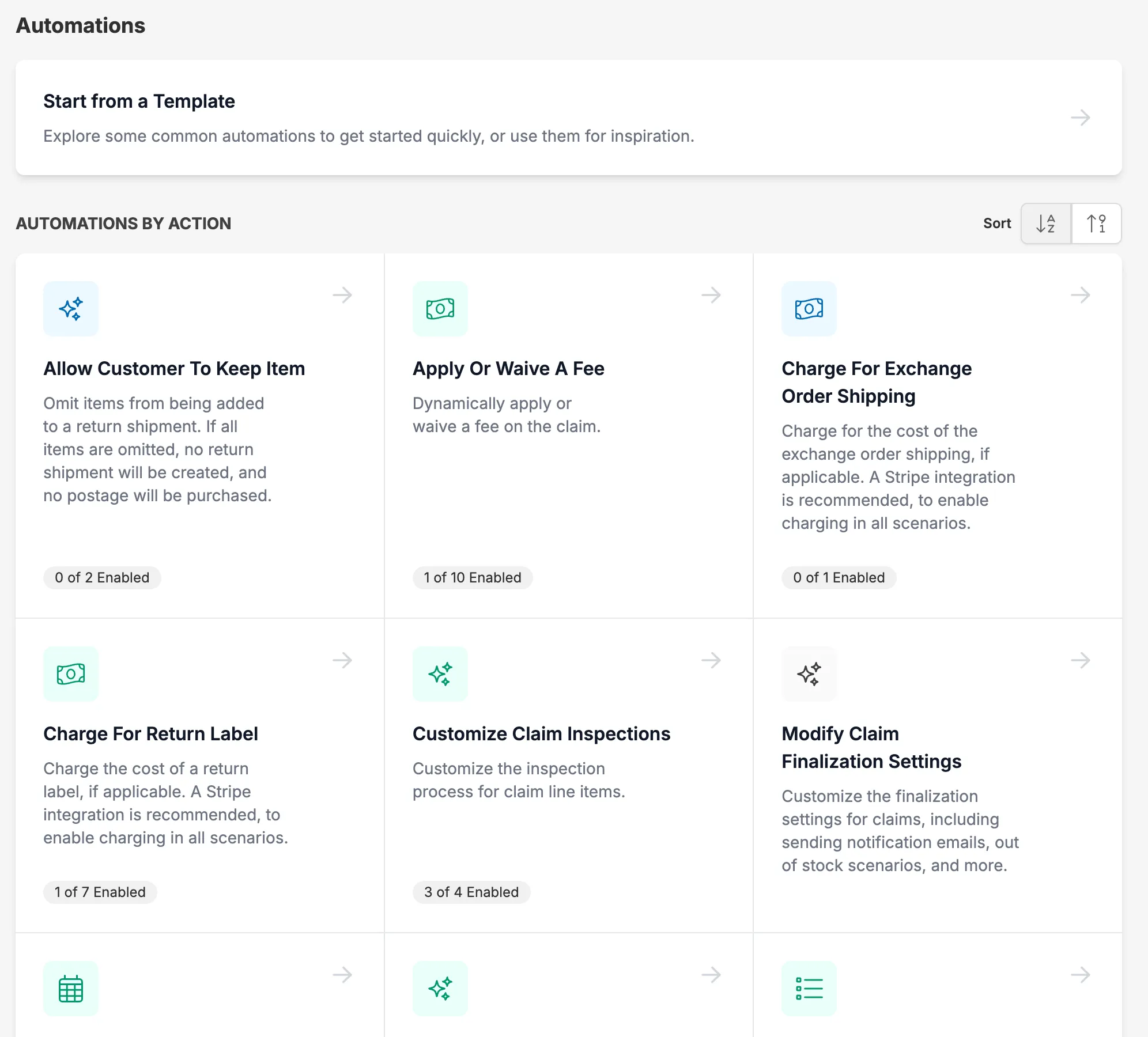Click the sparkles icon on Allow Customer To Keep Item
The width and height of the screenshot is (1148, 1037).
click(71, 309)
